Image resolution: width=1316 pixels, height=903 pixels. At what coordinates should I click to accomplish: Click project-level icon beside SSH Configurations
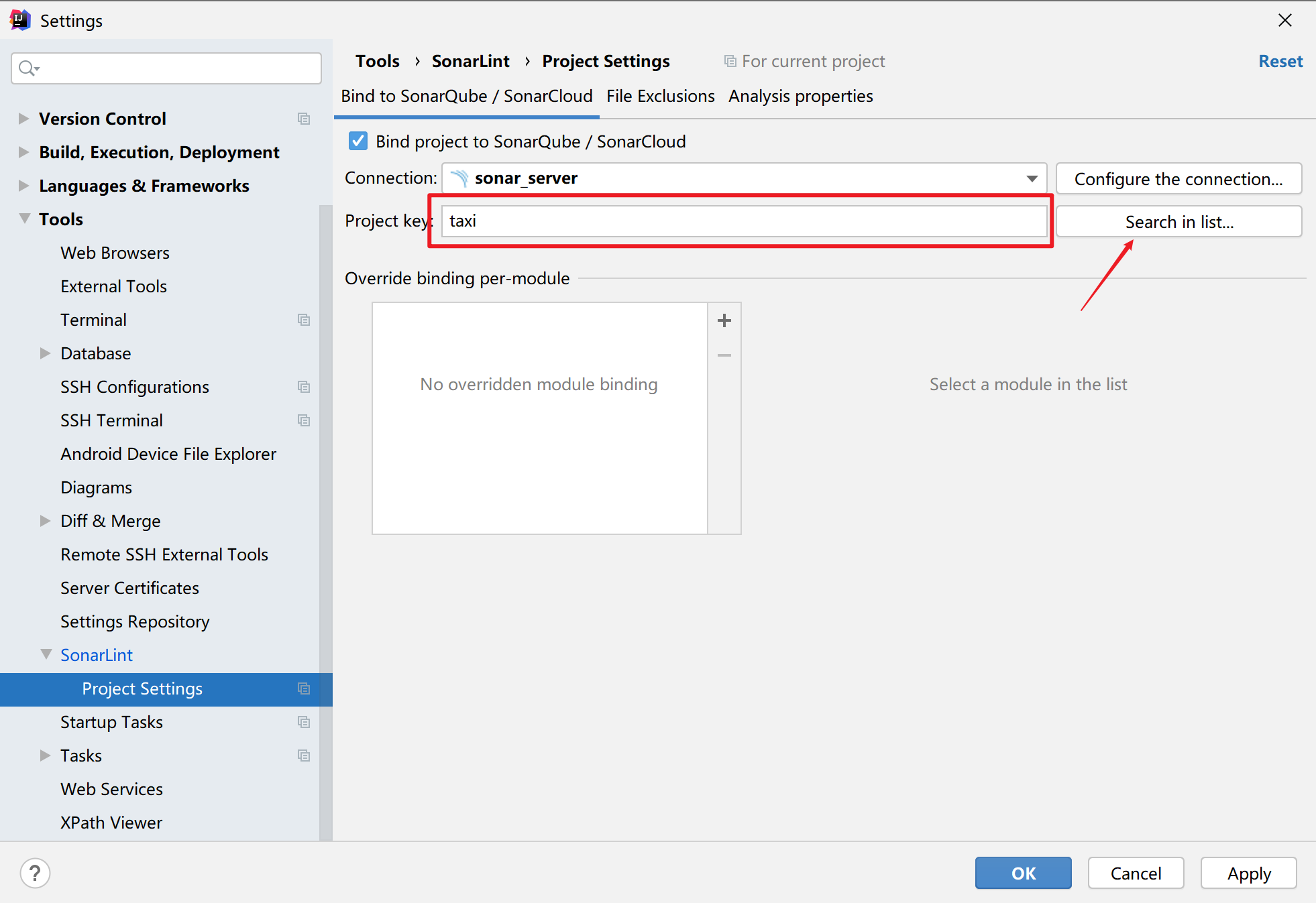click(x=304, y=387)
